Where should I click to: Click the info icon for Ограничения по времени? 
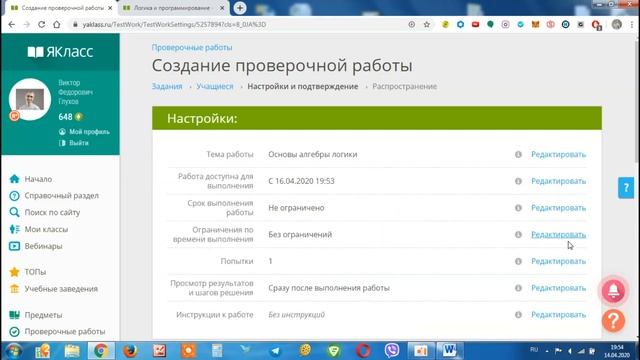[x=518, y=234]
